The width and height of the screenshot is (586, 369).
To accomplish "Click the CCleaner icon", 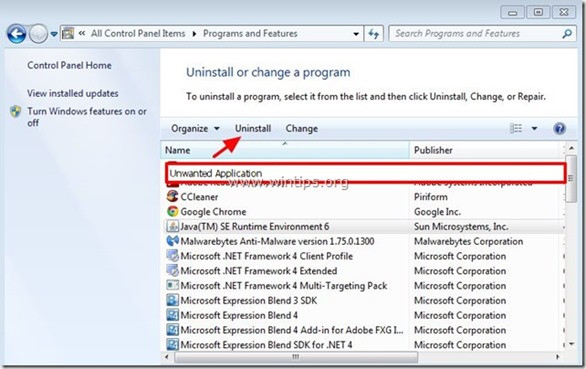I will pos(172,197).
